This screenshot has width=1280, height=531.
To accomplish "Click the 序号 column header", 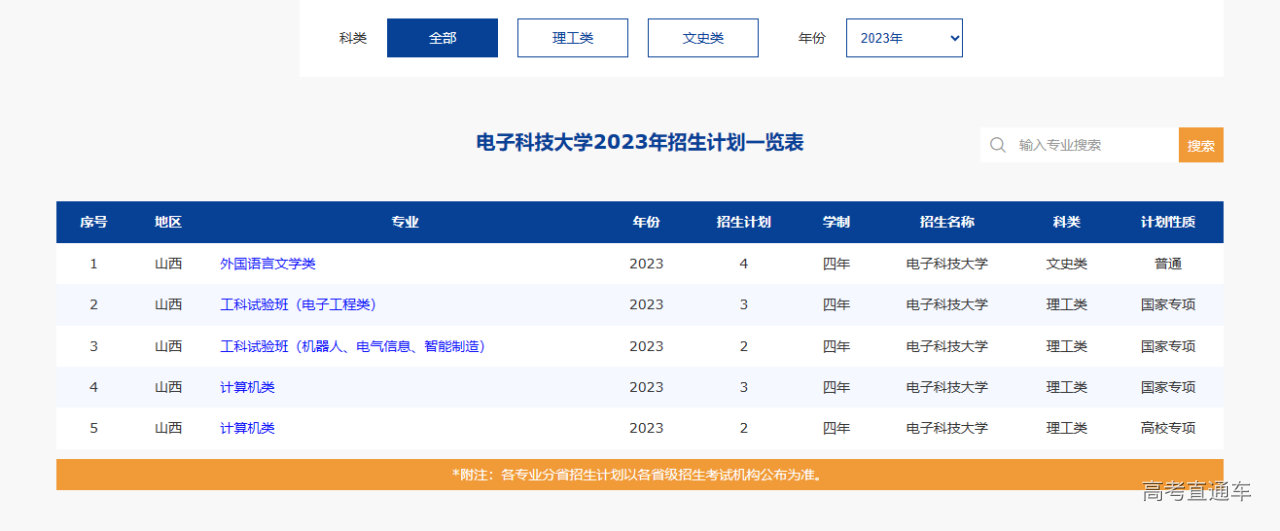I will (94, 222).
